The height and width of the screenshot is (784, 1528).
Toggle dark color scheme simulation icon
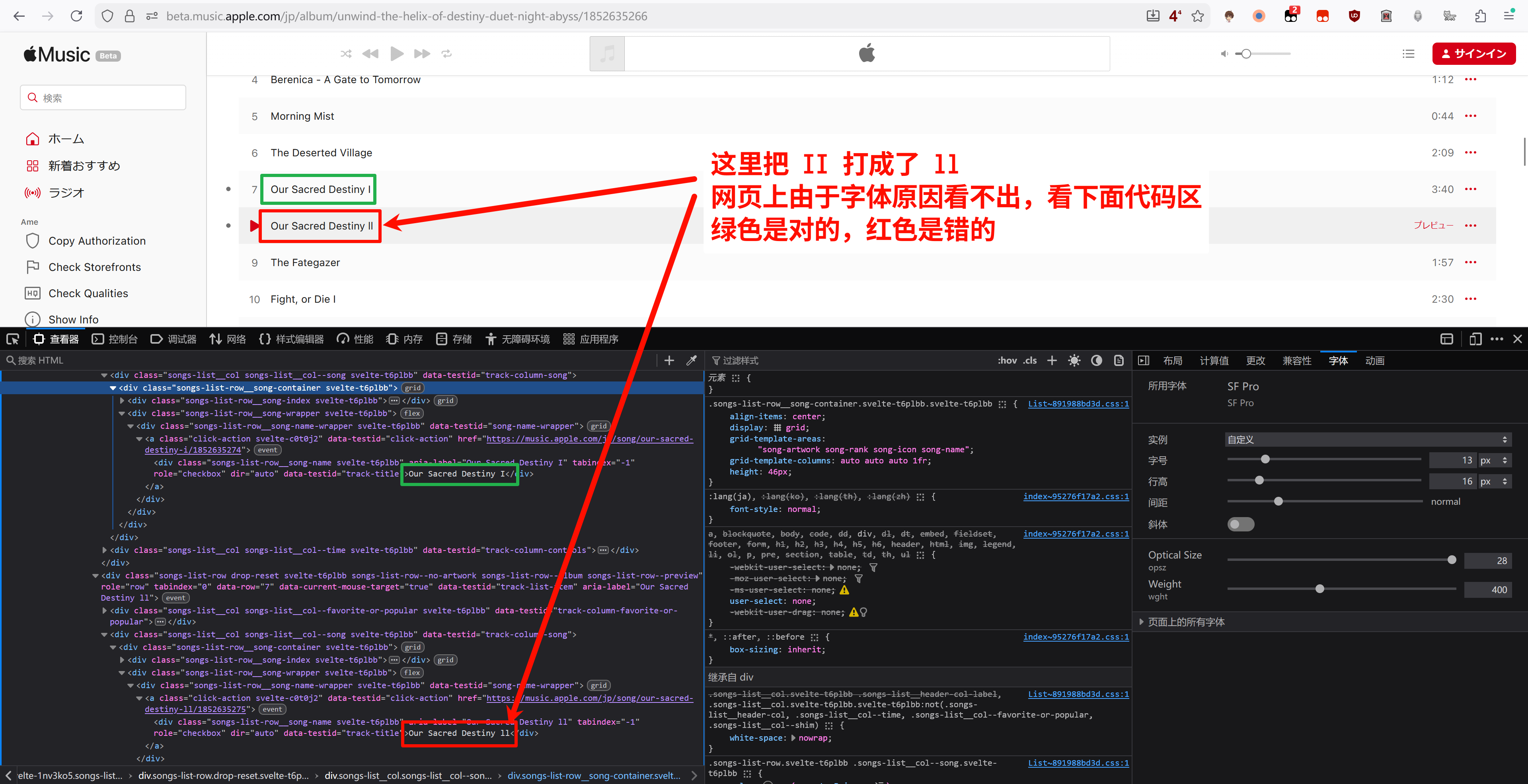1096,360
